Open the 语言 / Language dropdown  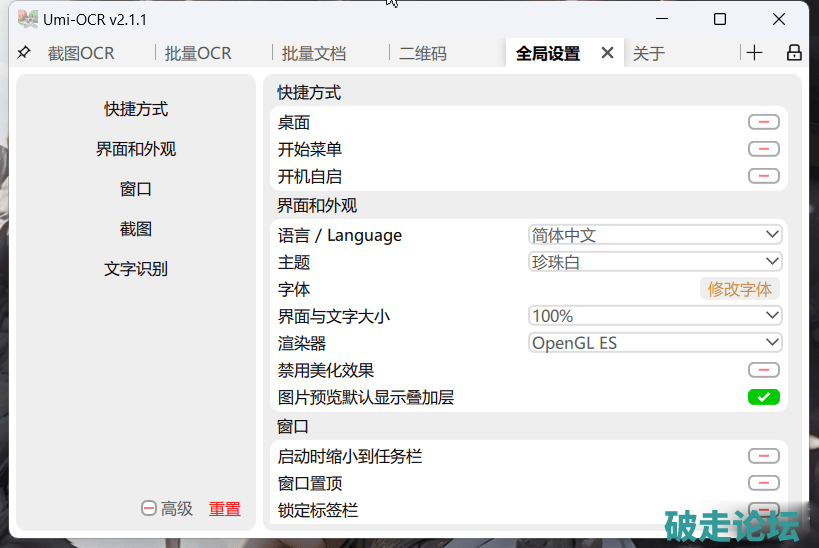tap(655, 235)
